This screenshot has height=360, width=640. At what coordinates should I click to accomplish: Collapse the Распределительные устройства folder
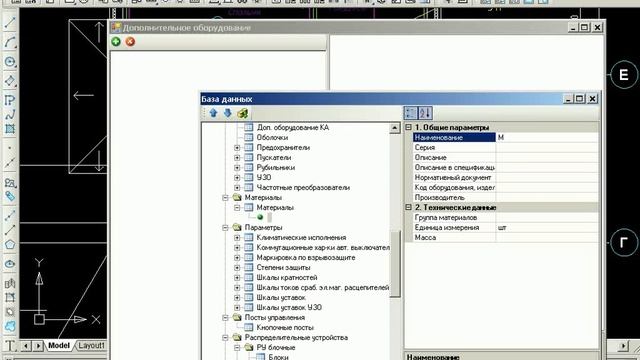tap(225, 338)
